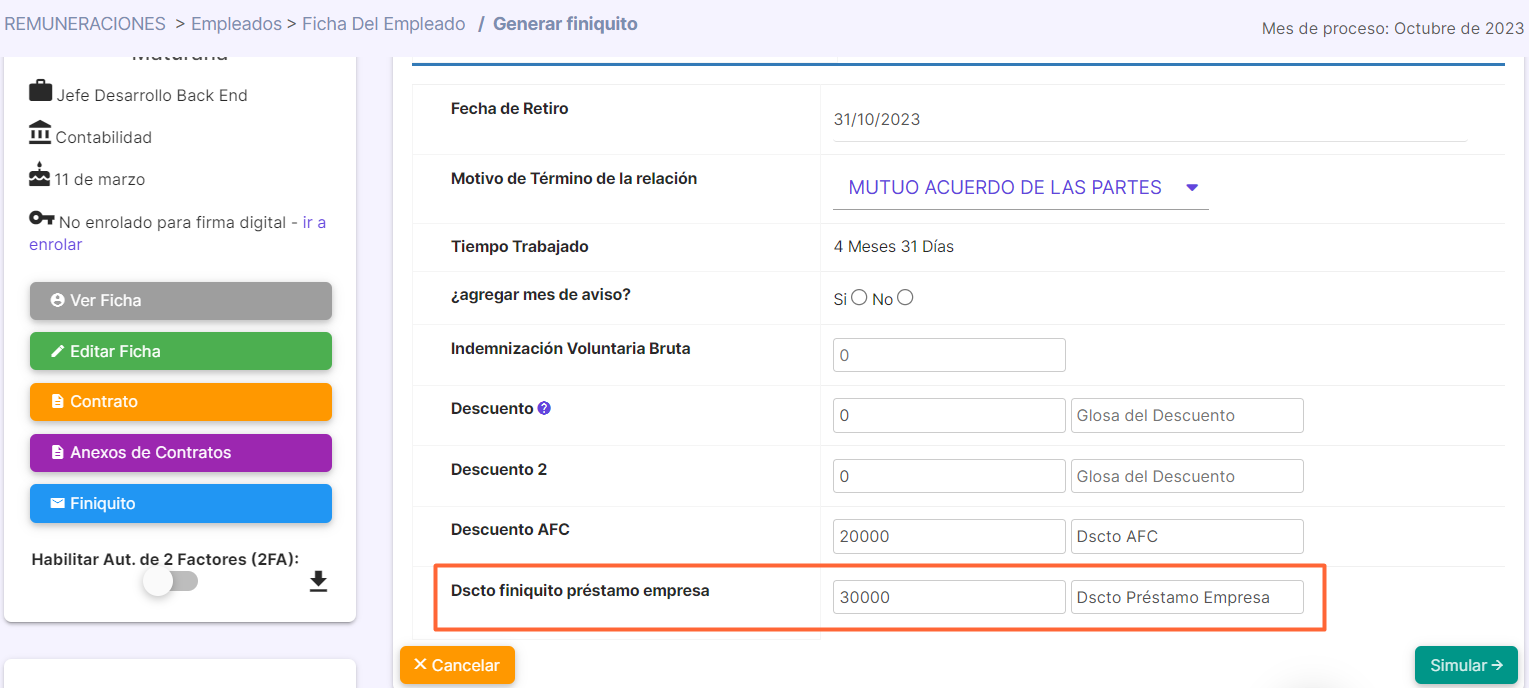Viewport: 1529px width, 688px height.
Task: Toggle the 2FA authentication switch
Action: tap(170, 581)
